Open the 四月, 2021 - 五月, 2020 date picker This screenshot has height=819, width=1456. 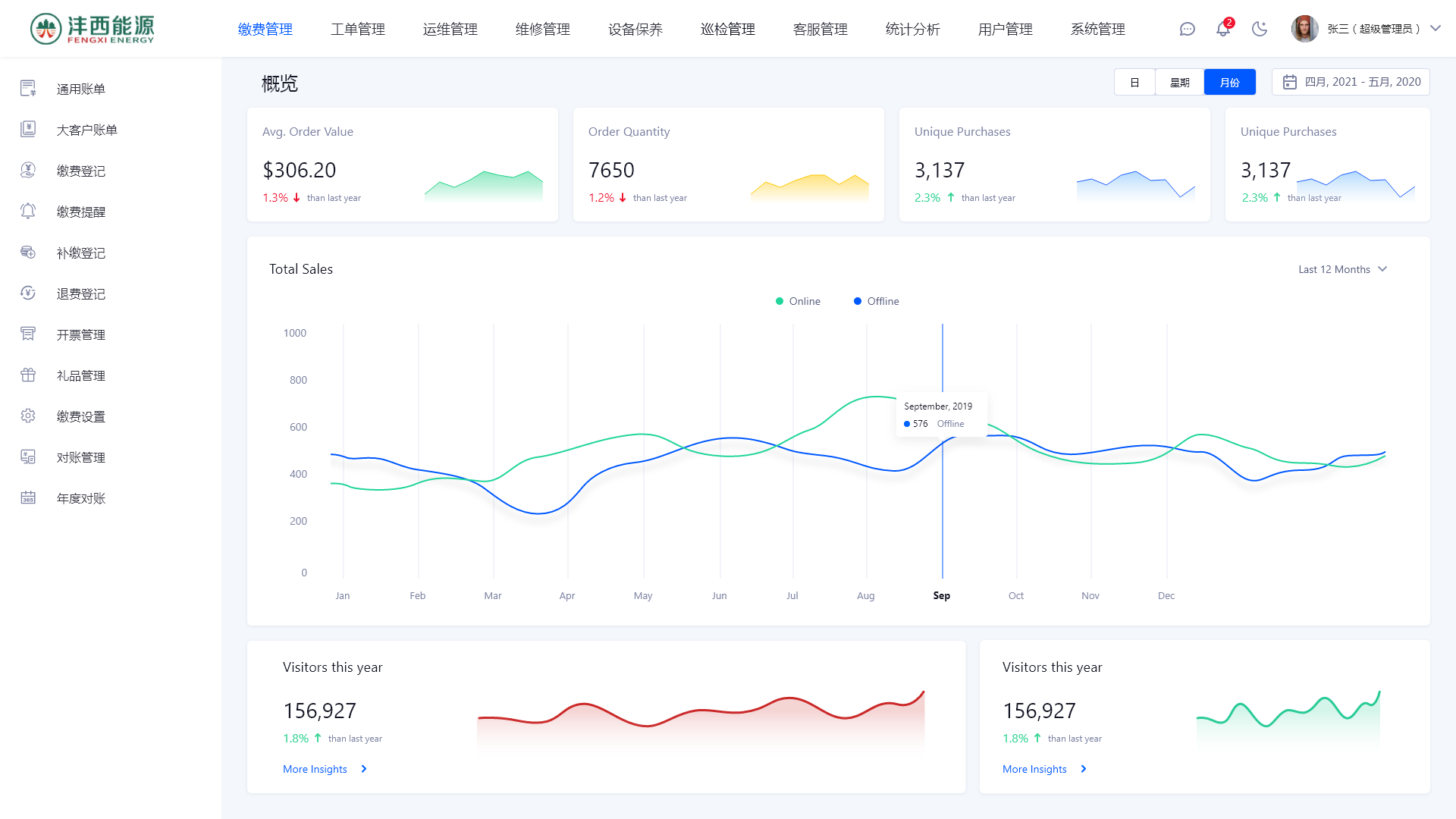point(1351,82)
